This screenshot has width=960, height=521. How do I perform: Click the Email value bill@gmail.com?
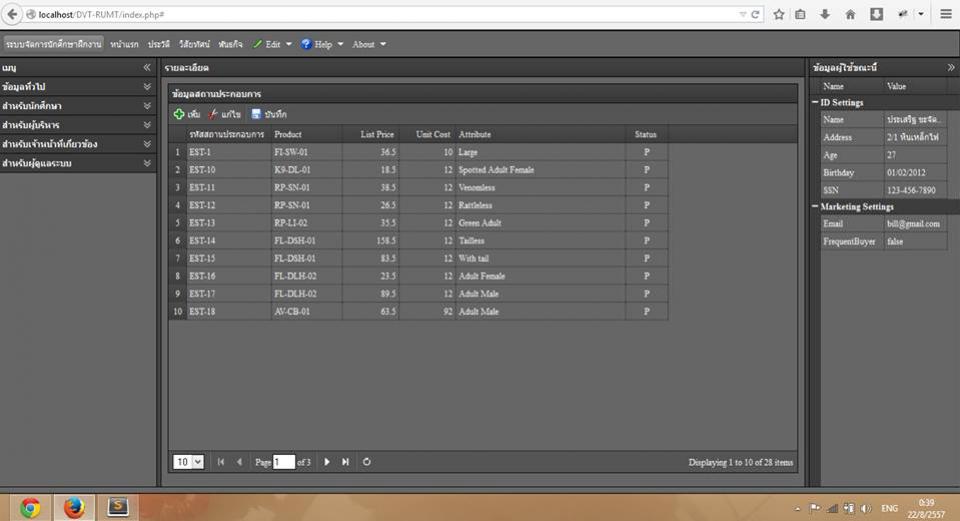pos(913,223)
